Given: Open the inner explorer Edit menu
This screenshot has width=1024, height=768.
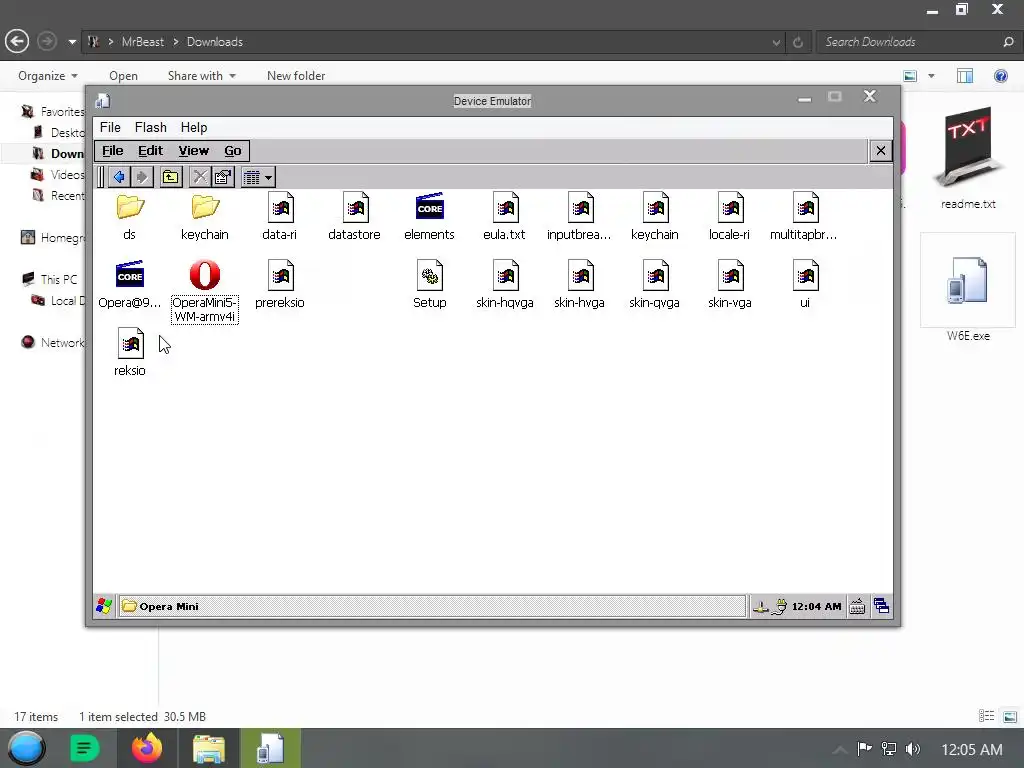Looking at the screenshot, I should 150,151.
